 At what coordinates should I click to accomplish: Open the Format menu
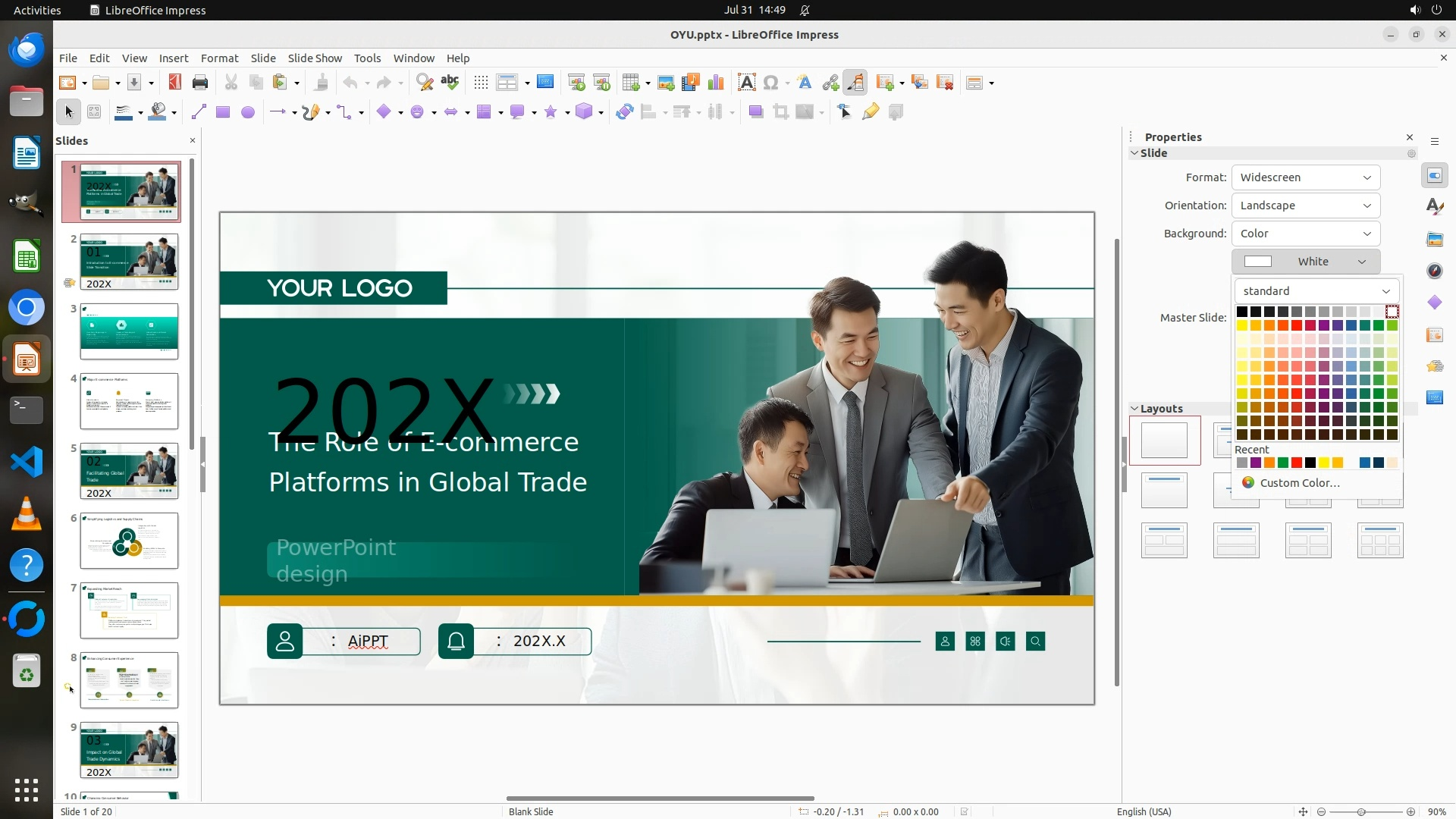click(219, 58)
